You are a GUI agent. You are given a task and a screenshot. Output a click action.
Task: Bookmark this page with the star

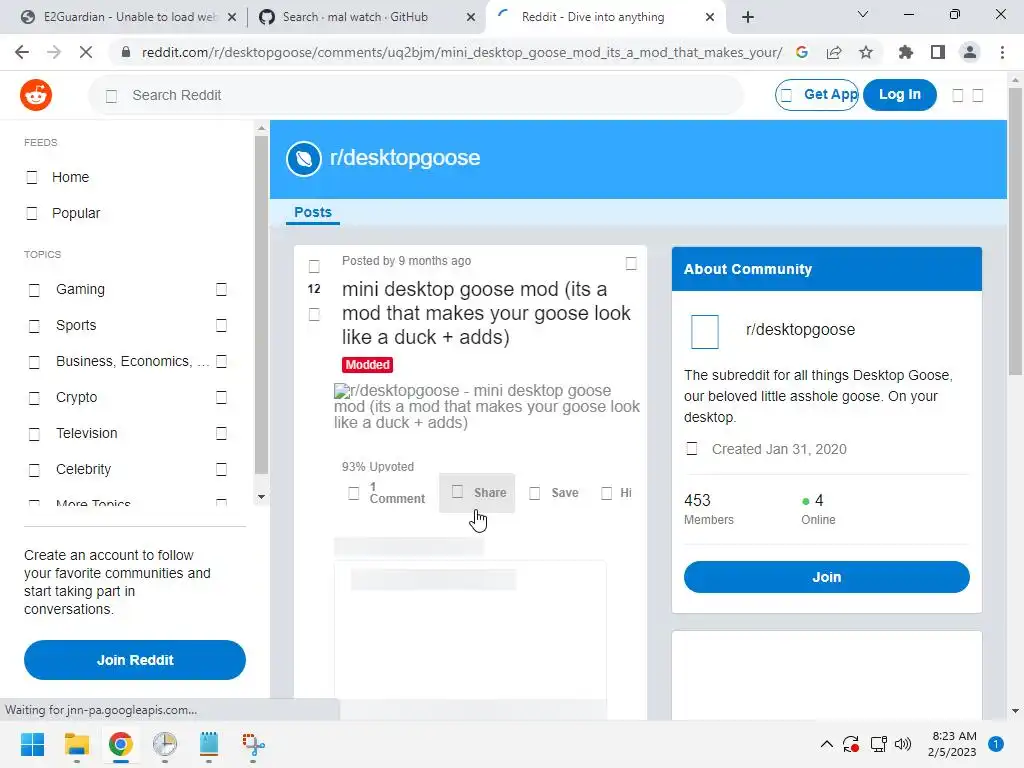pyautogui.click(x=866, y=52)
